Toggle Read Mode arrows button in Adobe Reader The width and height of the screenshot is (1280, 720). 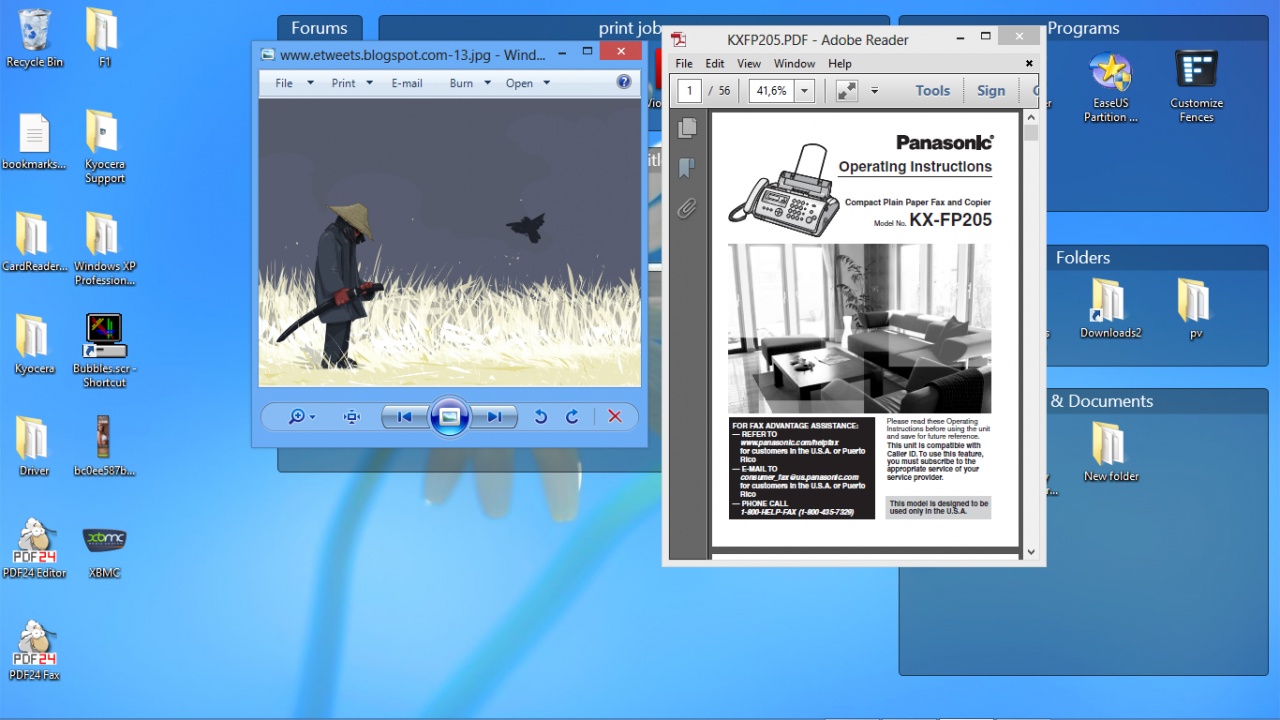tap(846, 91)
